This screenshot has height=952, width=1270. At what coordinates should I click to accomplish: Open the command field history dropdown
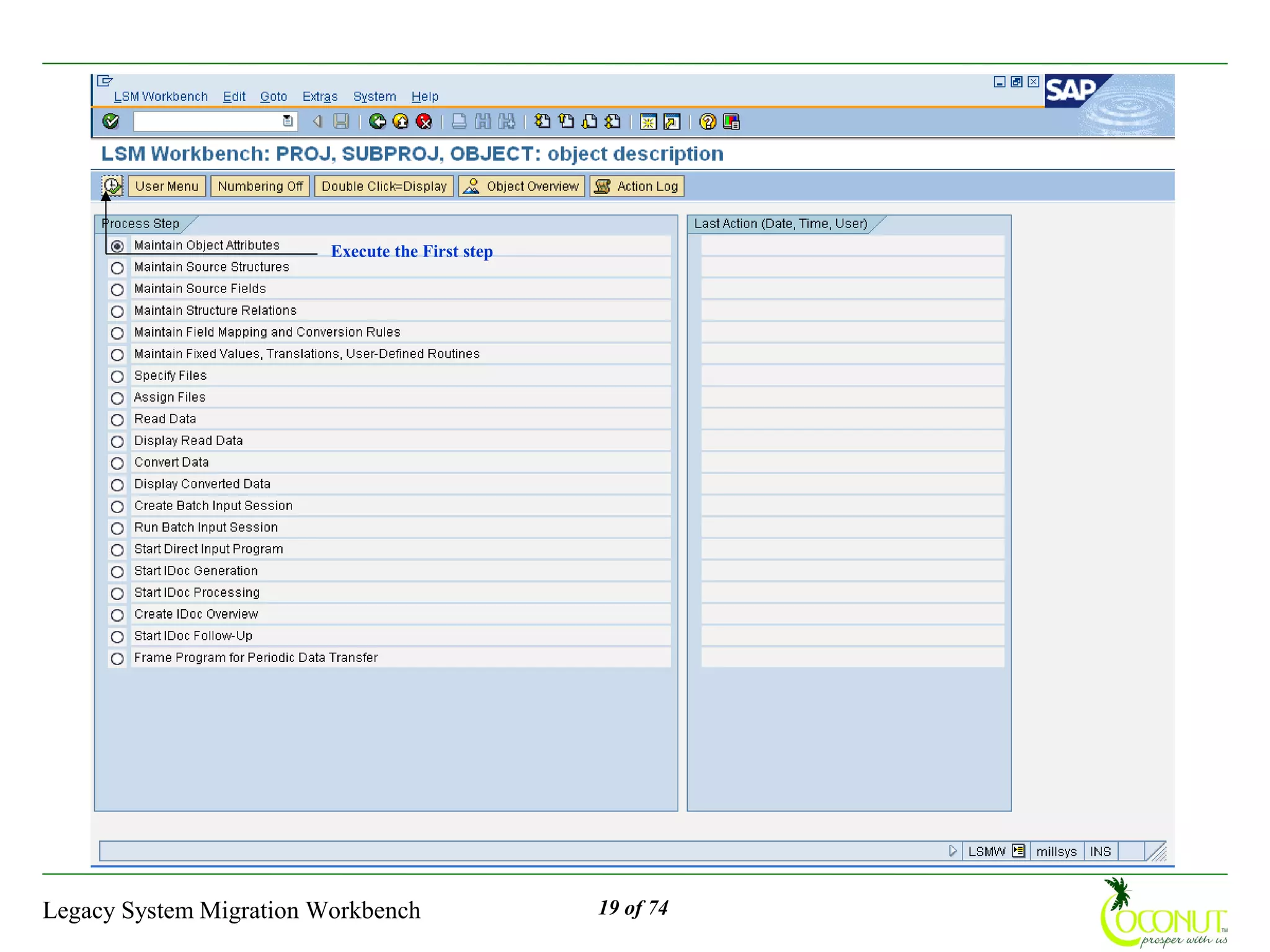(288, 121)
